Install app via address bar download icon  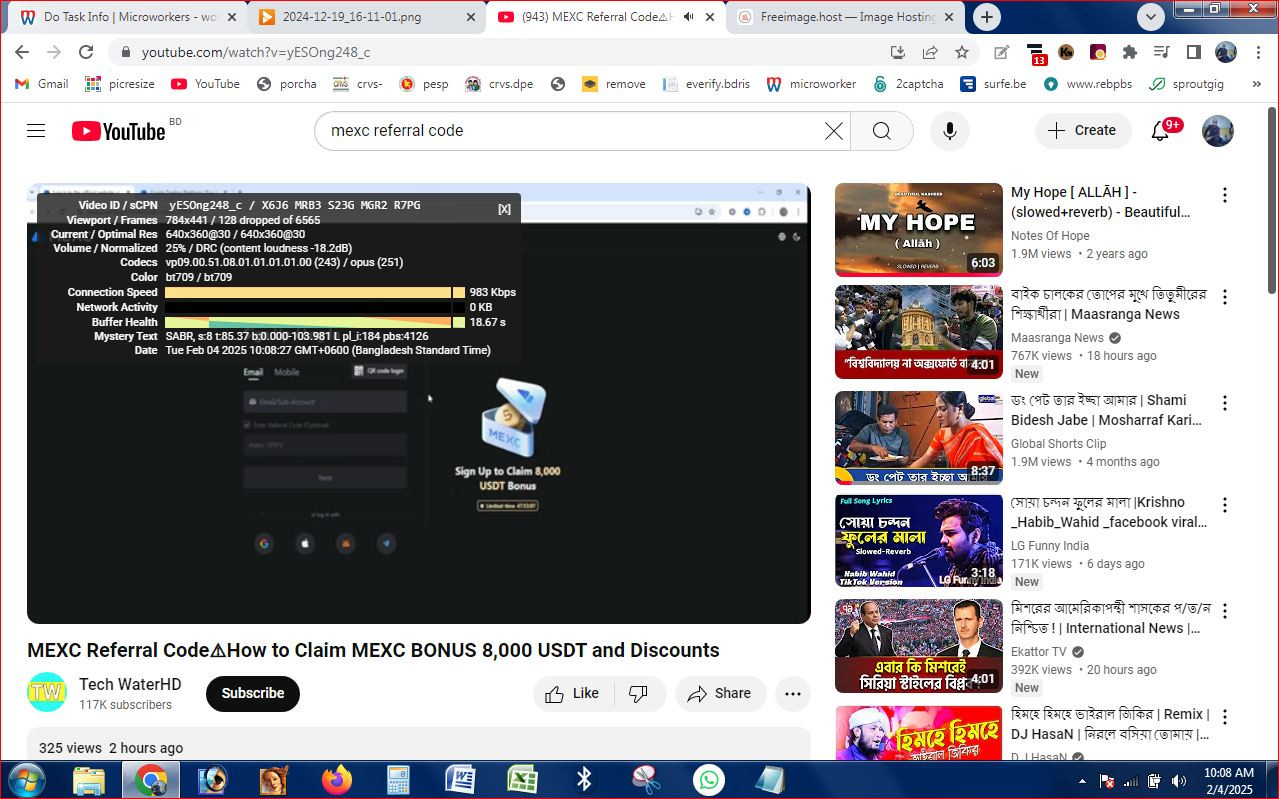click(x=898, y=52)
